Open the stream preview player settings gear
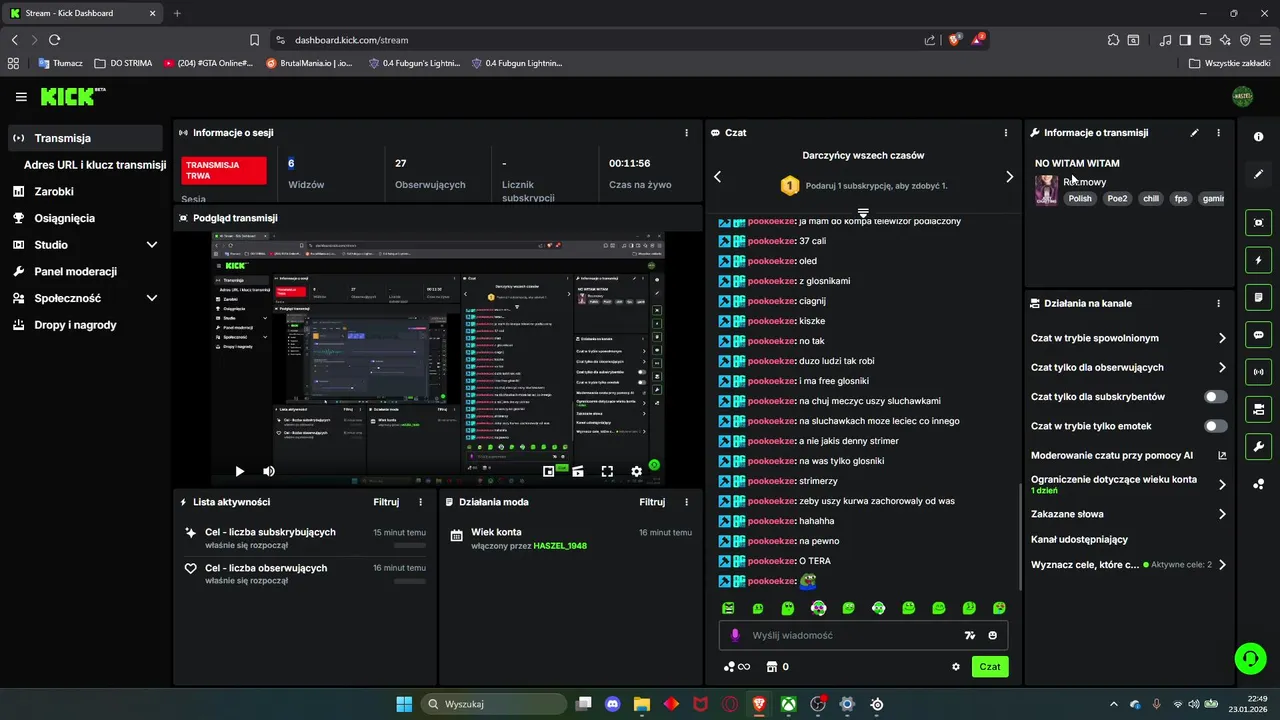 coord(636,471)
